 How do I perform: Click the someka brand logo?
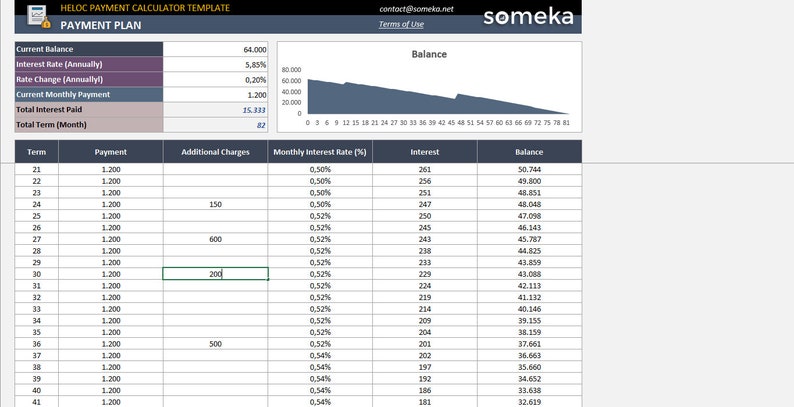[529, 17]
